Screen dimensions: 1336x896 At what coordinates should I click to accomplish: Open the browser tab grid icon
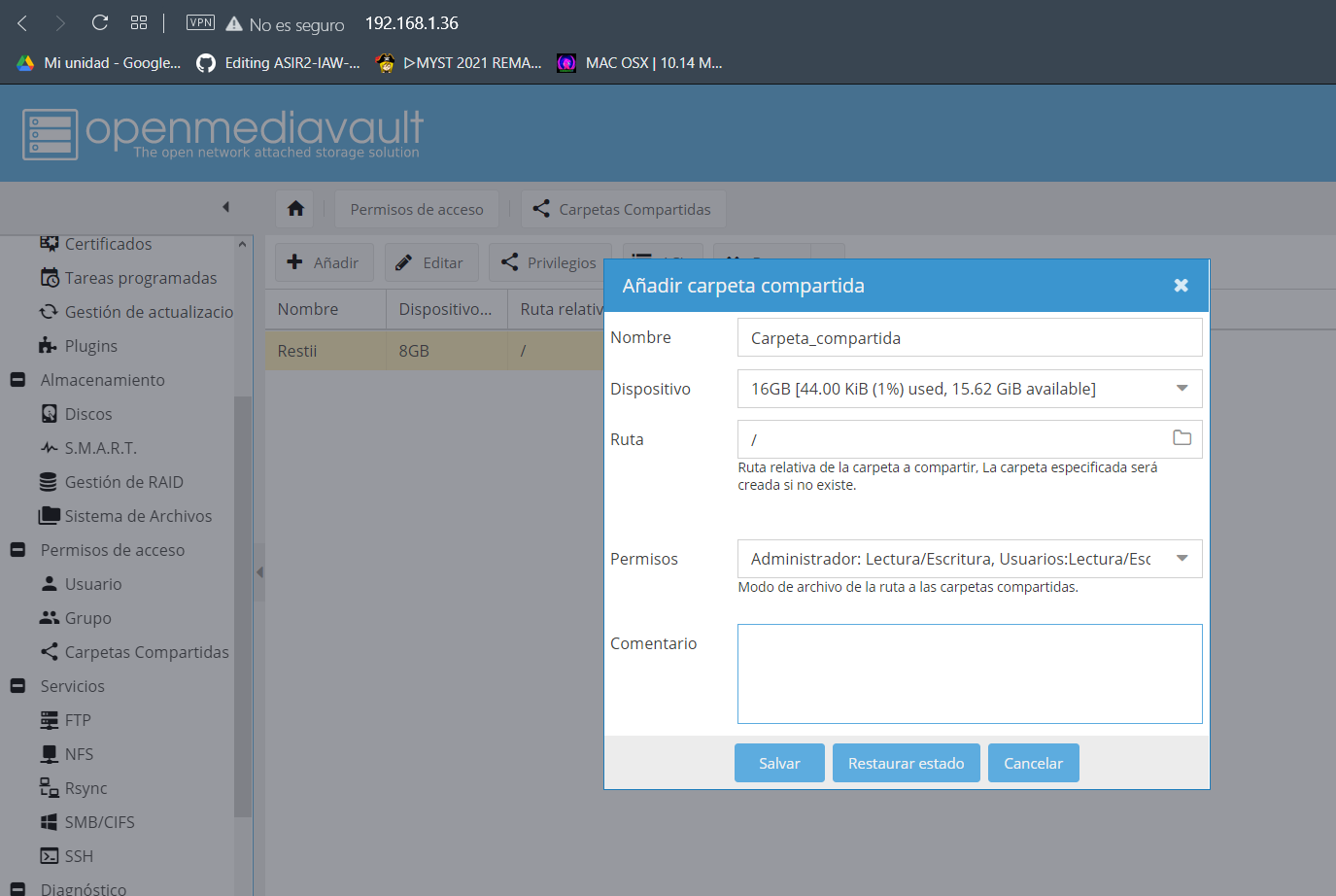pos(139,22)
